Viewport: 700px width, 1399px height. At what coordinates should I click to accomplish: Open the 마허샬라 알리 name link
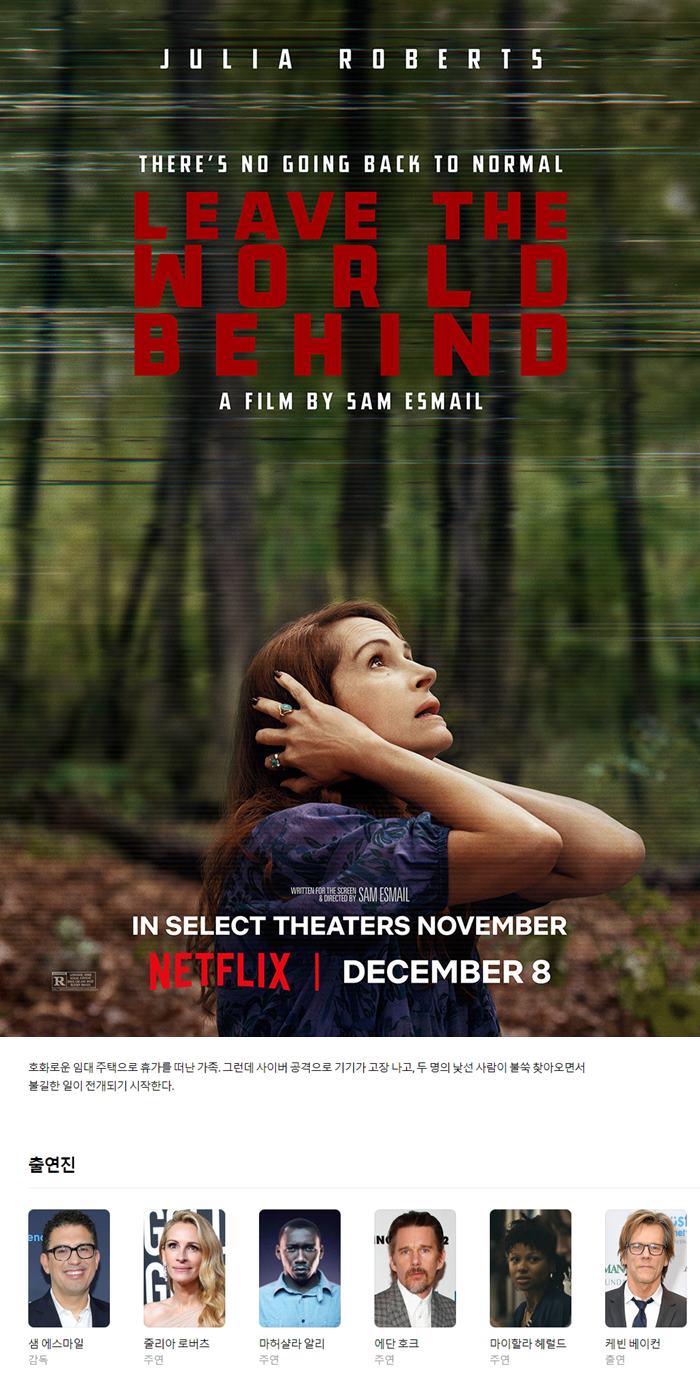coord(292,1344)
